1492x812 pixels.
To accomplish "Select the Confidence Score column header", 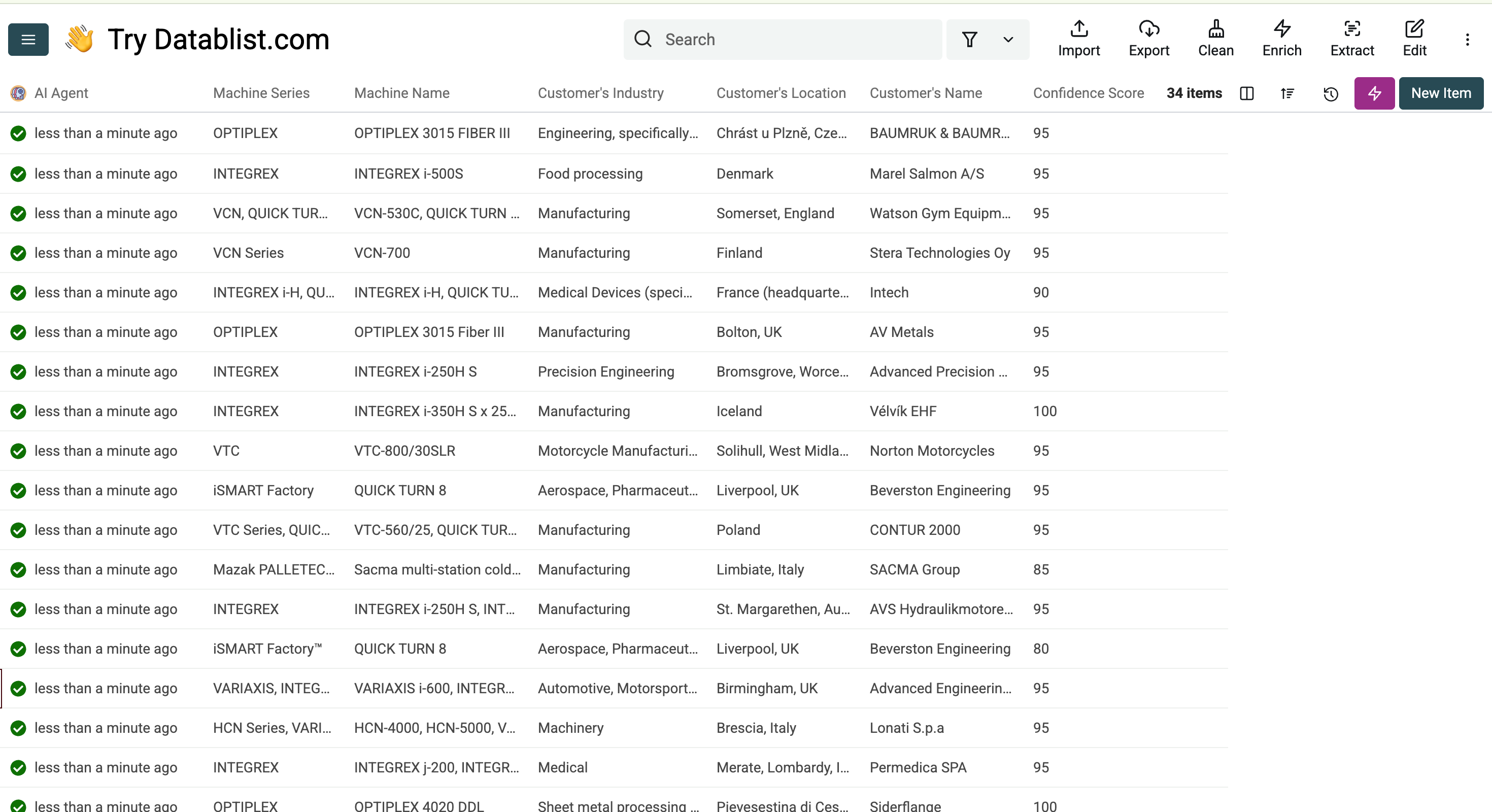I will tap(1089, 93).
